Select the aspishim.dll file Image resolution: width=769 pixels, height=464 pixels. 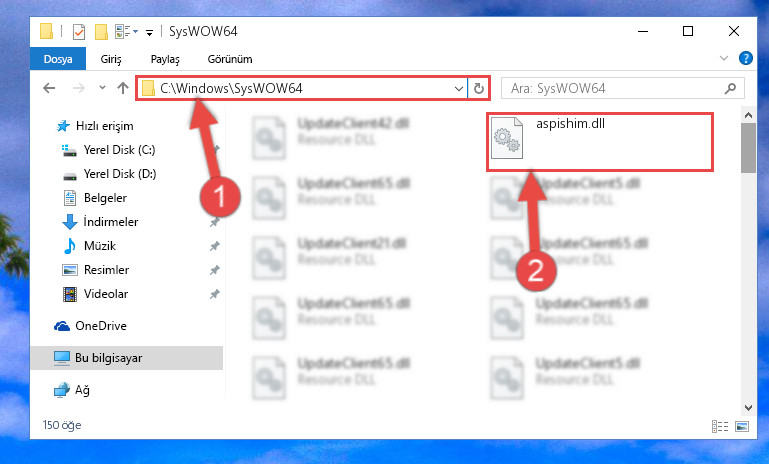click(x=599, y=142)
